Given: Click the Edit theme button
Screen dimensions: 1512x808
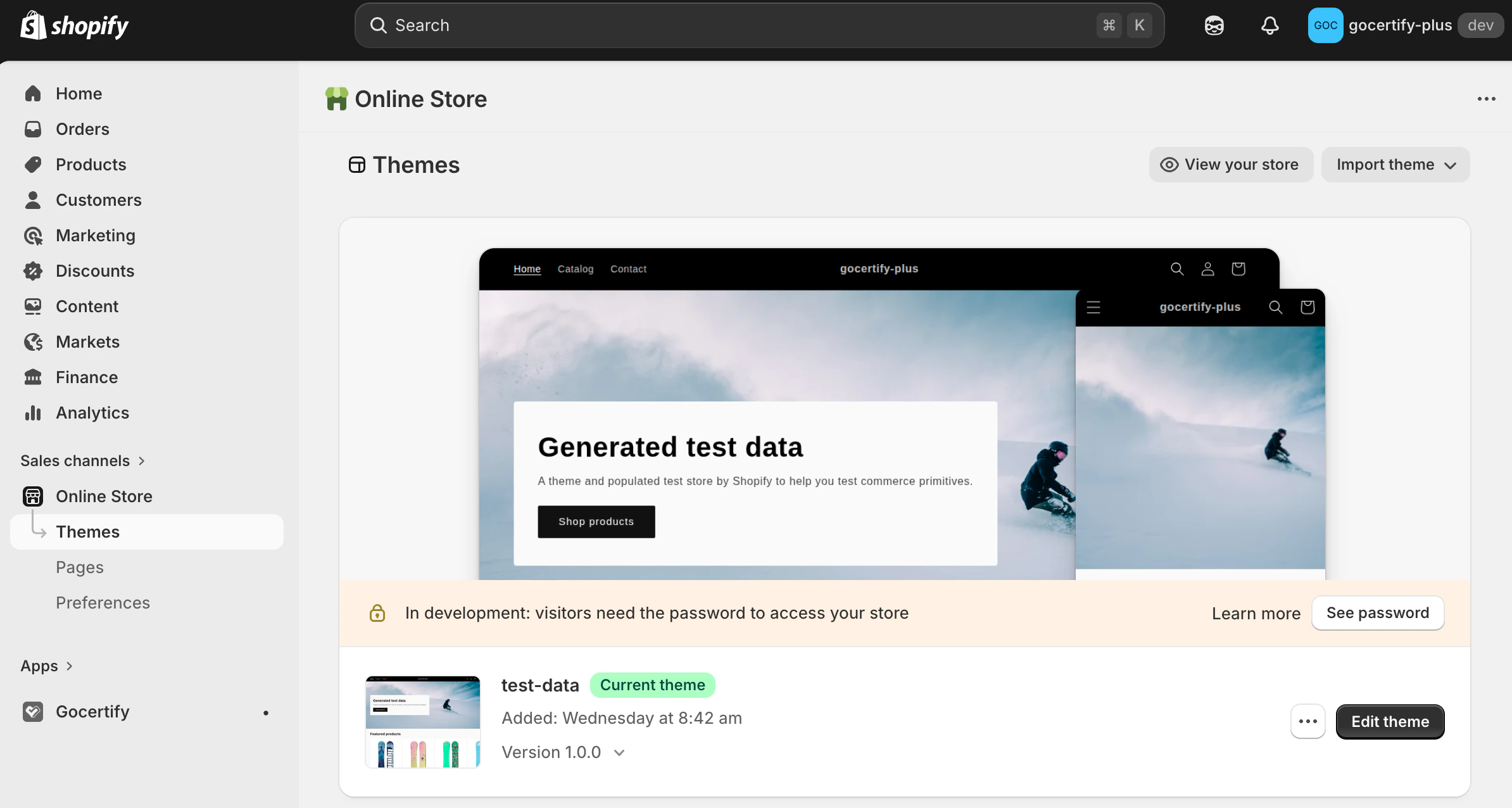Looking at the screenshot, I should [x=1389, y=721].
